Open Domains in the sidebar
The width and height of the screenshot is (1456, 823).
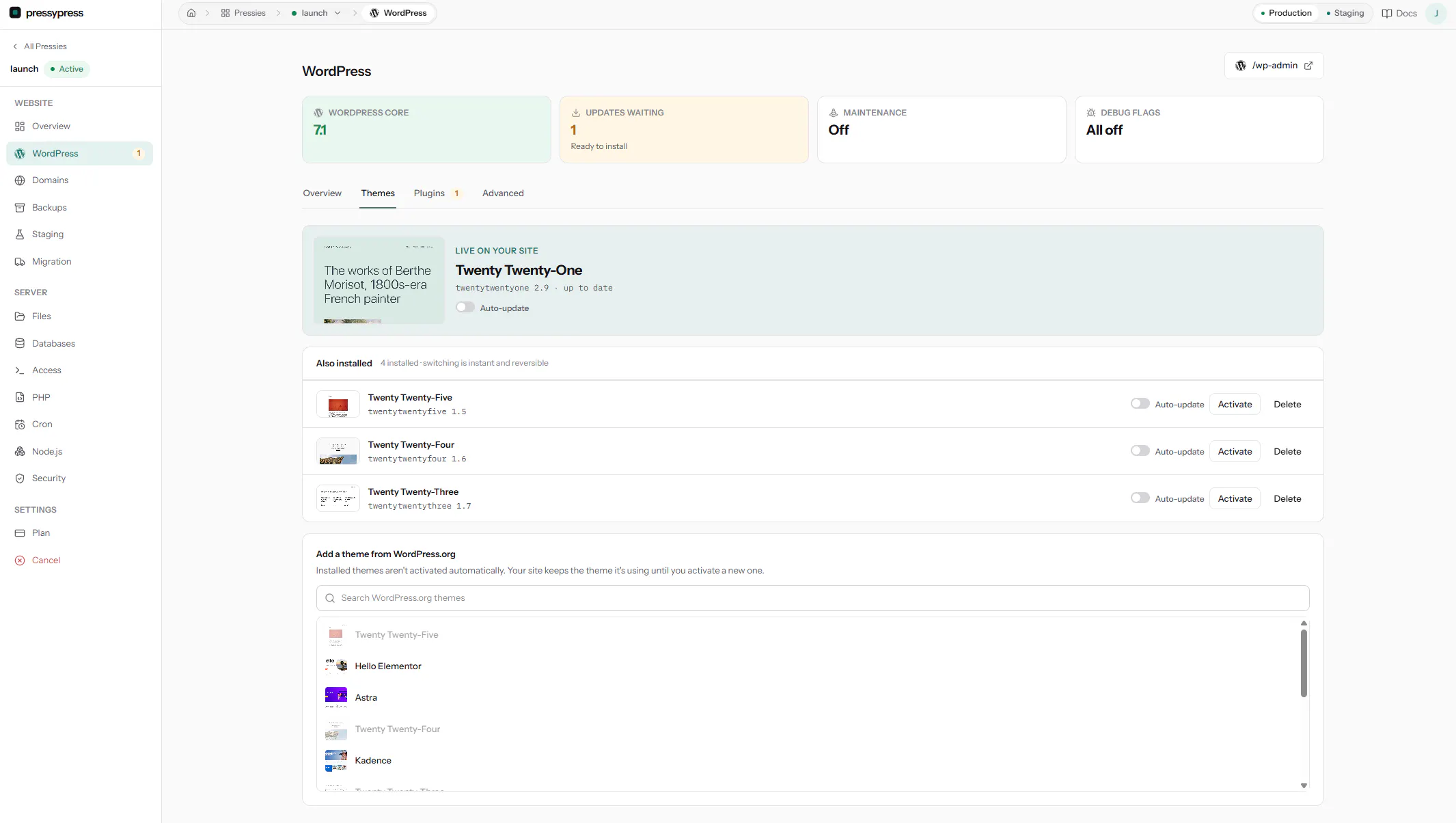(x=79, y=180)
